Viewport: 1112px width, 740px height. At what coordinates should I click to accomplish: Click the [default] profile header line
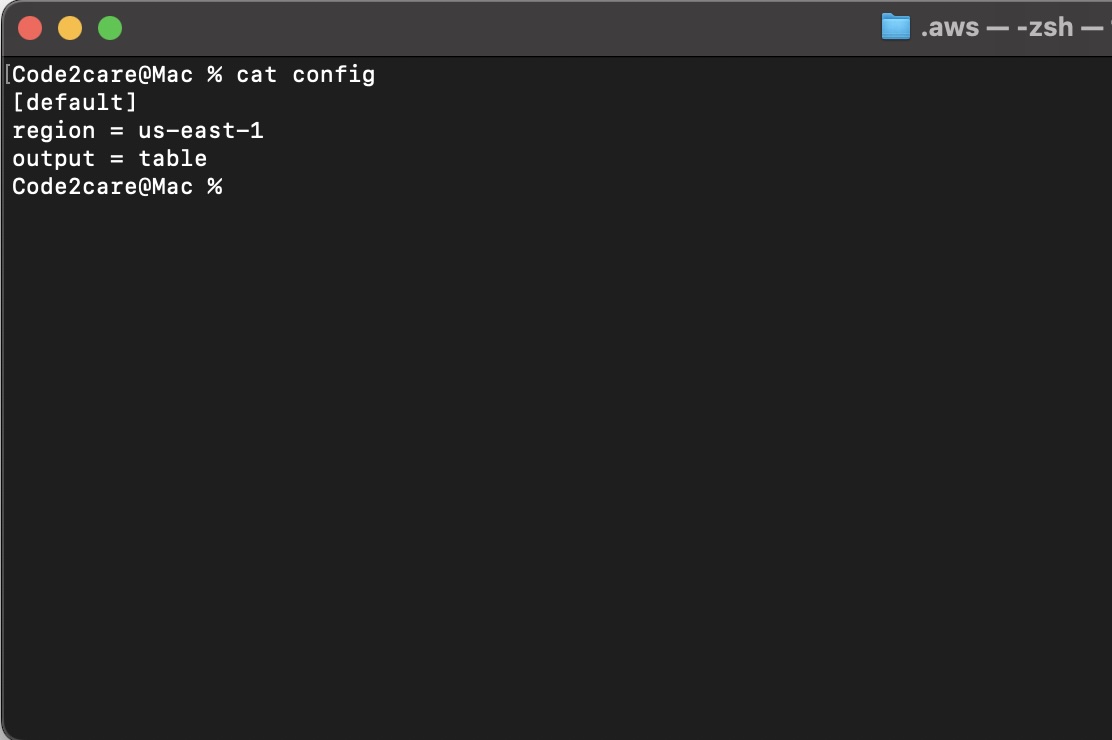tap(77, 102)
